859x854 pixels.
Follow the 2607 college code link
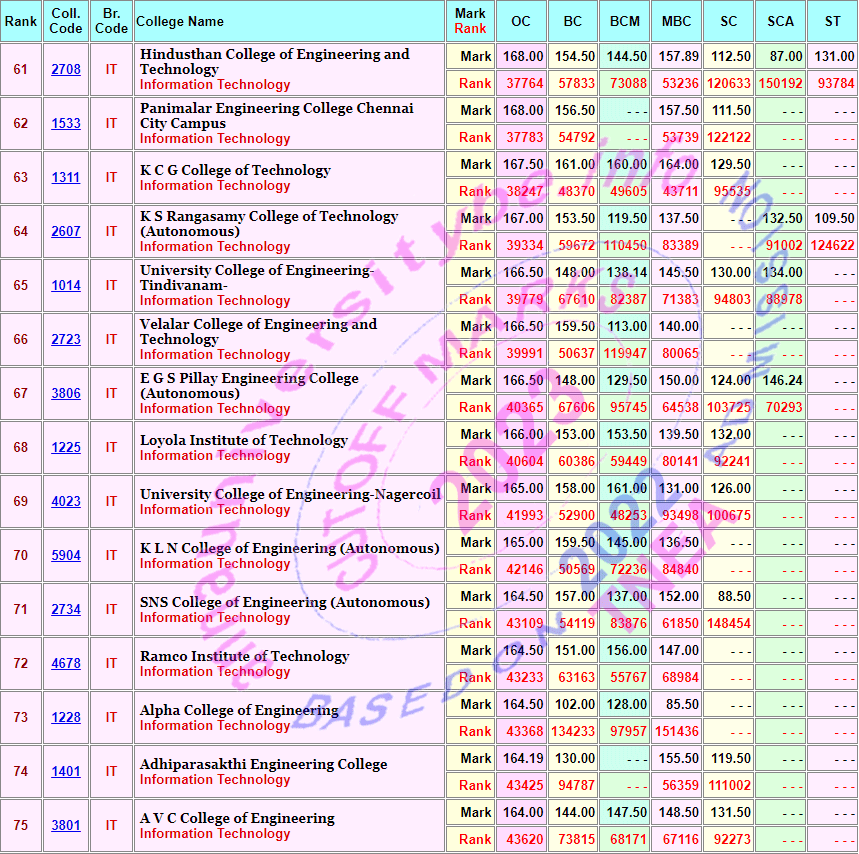point(66,232)
